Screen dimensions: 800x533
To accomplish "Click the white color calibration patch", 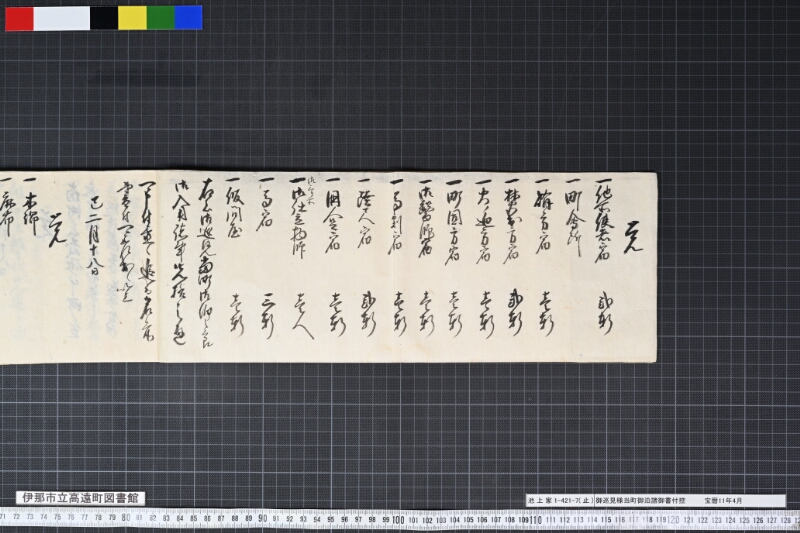I will [x=62, y=18].
